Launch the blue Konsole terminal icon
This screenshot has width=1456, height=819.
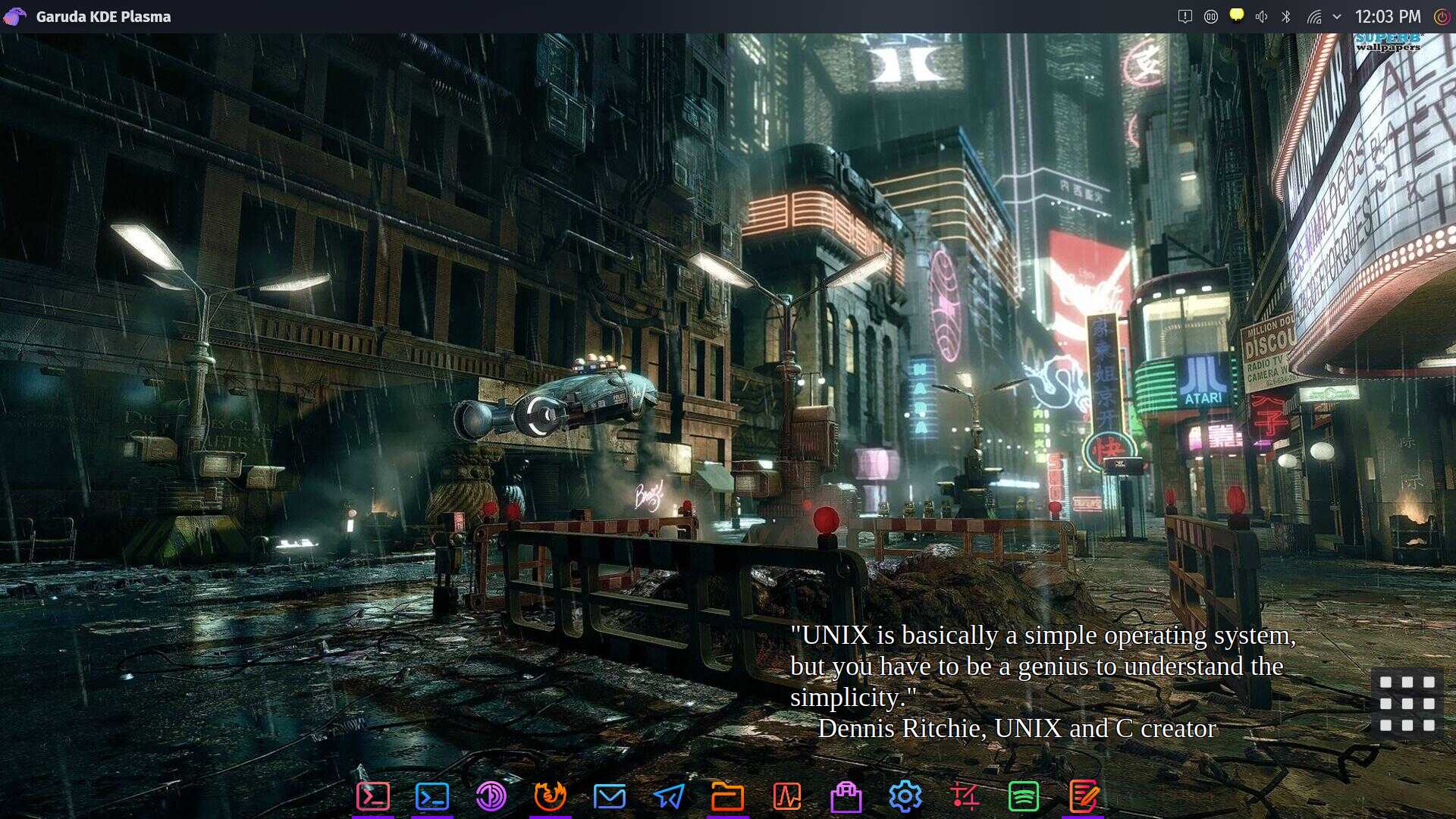point(432,796)
